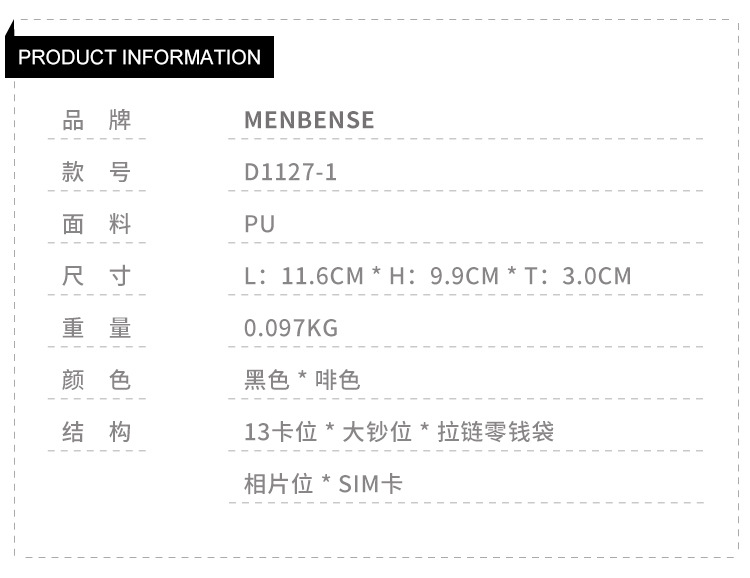
Task: Select the 13卡位 card slots text
Action: 281,432
